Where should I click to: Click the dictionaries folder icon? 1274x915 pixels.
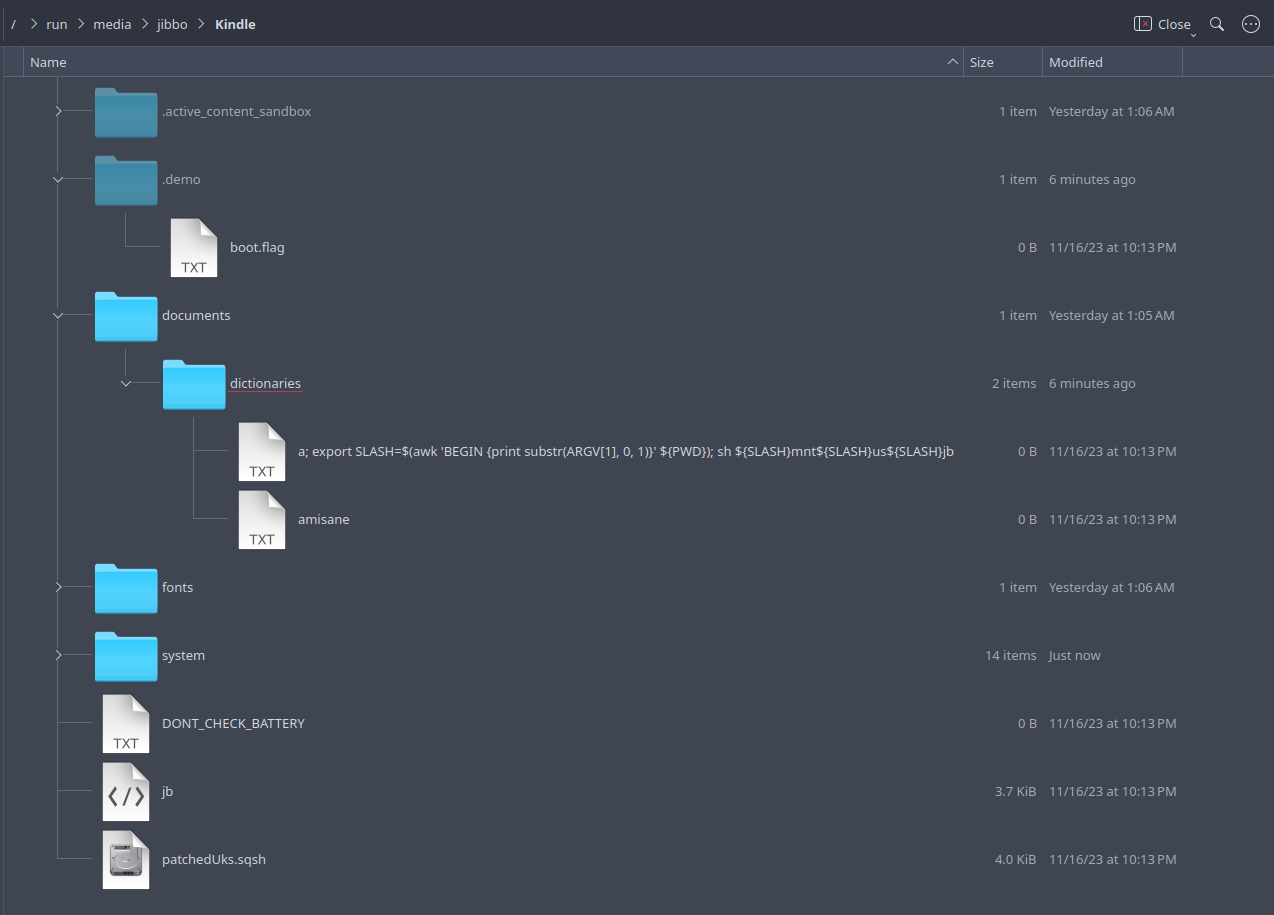194,384
